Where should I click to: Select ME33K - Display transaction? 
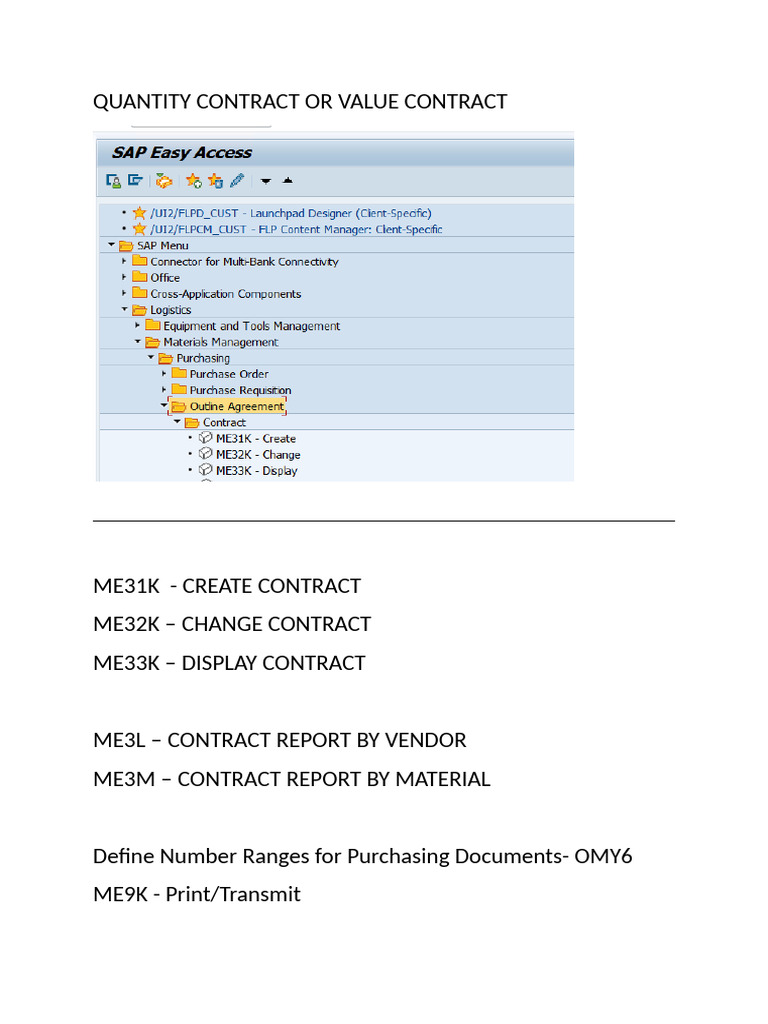[257, 471]
